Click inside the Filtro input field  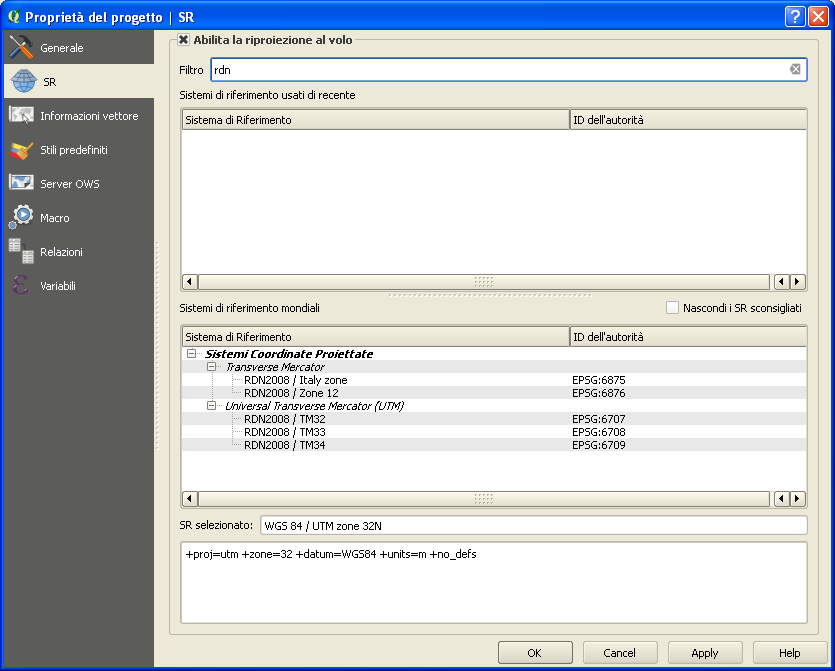(490, 70)
